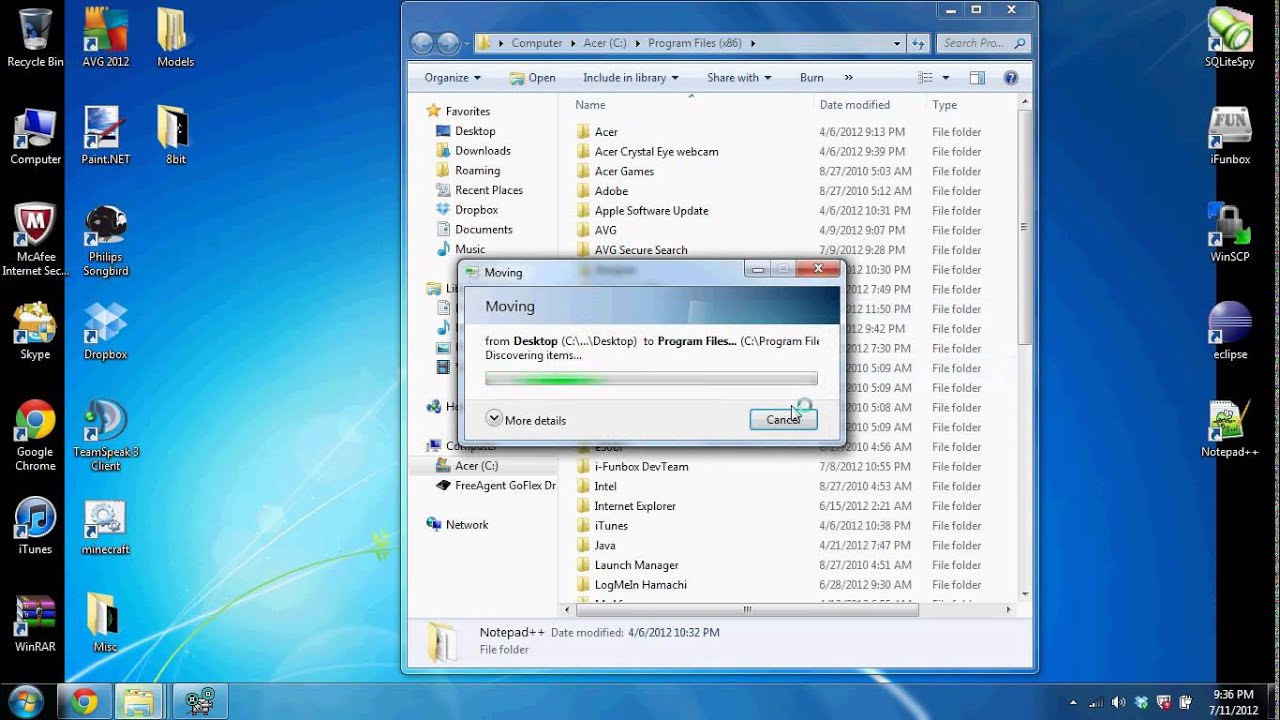The image size is (1280, 720).
Task: Open Chrome from the taskbar
Action: 84,702
